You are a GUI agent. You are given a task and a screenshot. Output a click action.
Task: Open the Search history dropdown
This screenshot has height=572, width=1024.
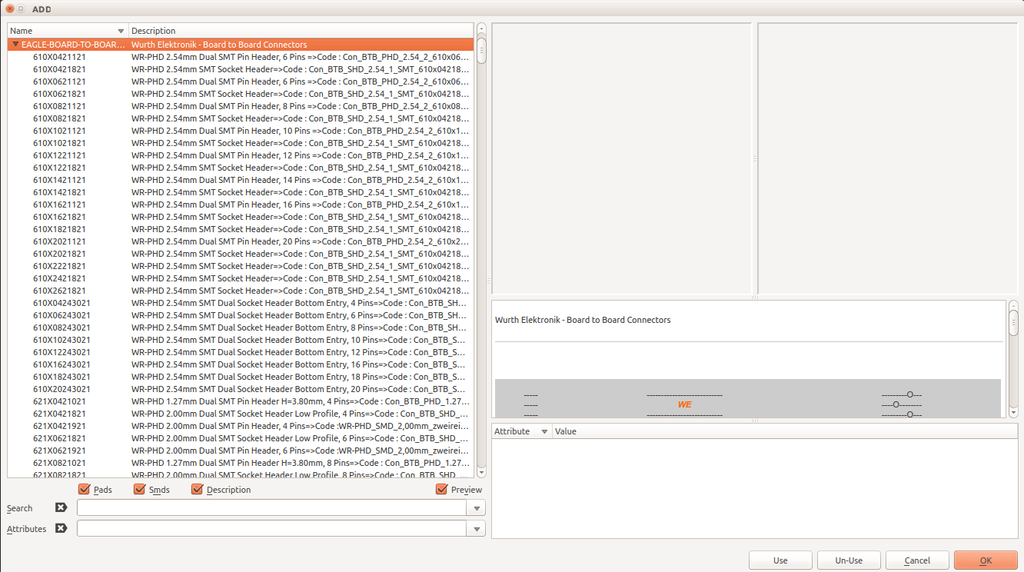[x=477, y=508]
